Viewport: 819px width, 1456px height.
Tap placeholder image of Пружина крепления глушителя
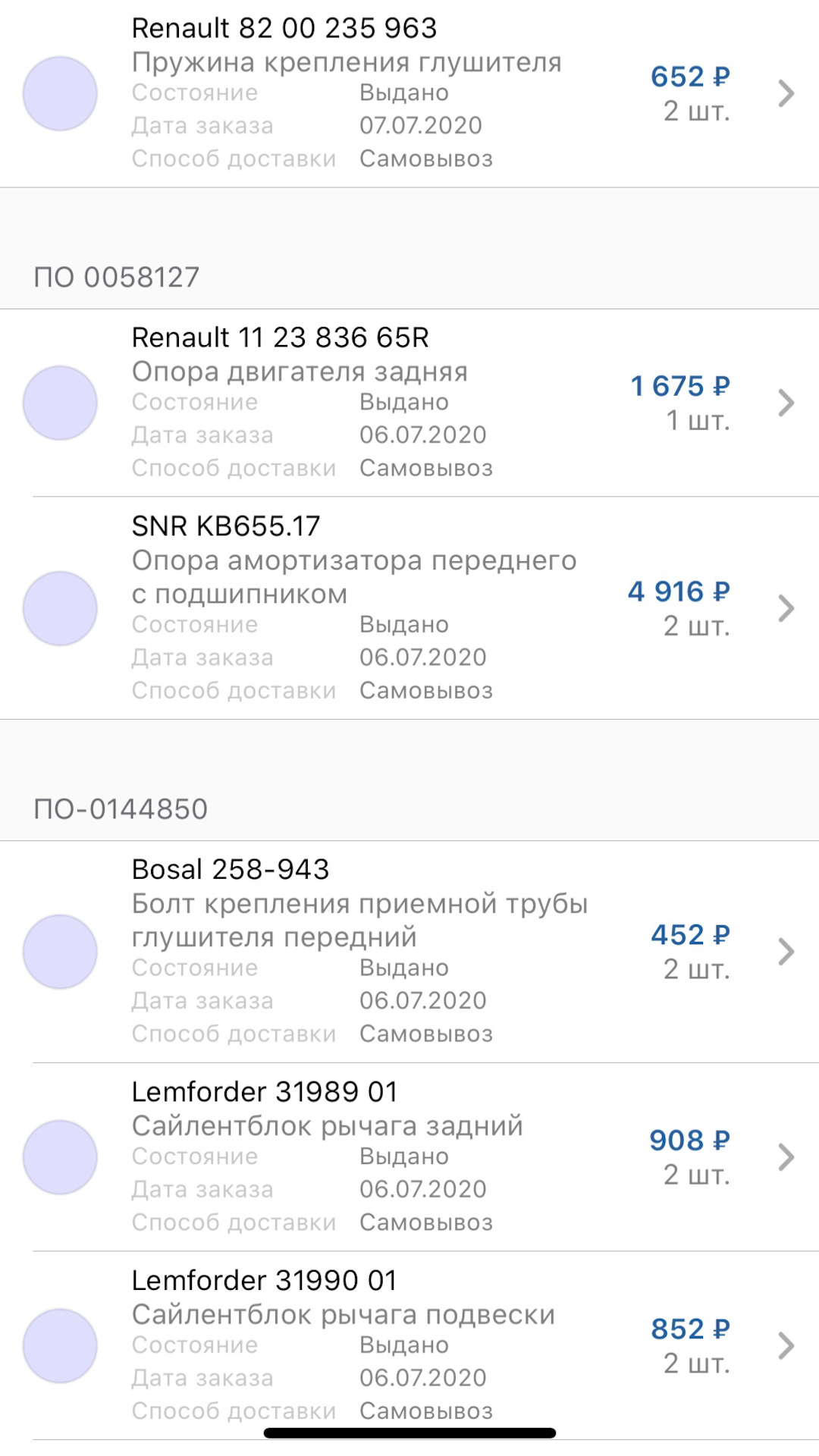coord(60,93)
